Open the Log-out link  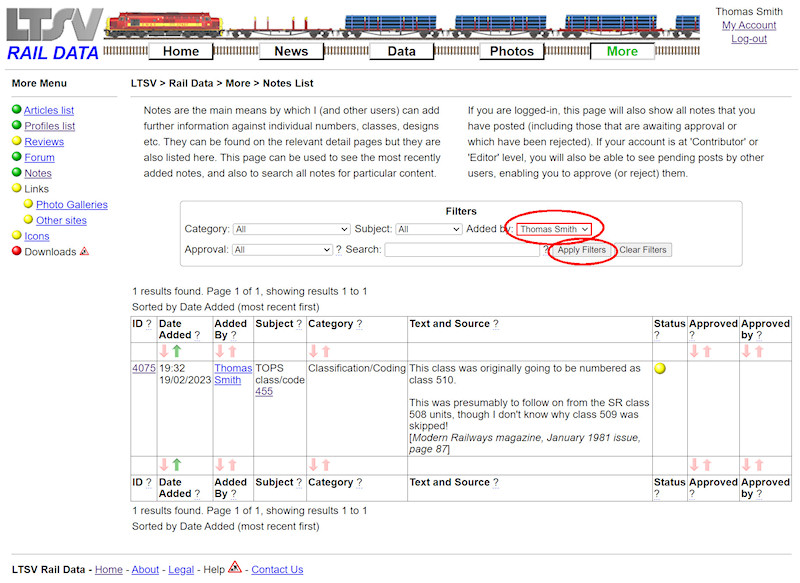click(x=748, y=39)
